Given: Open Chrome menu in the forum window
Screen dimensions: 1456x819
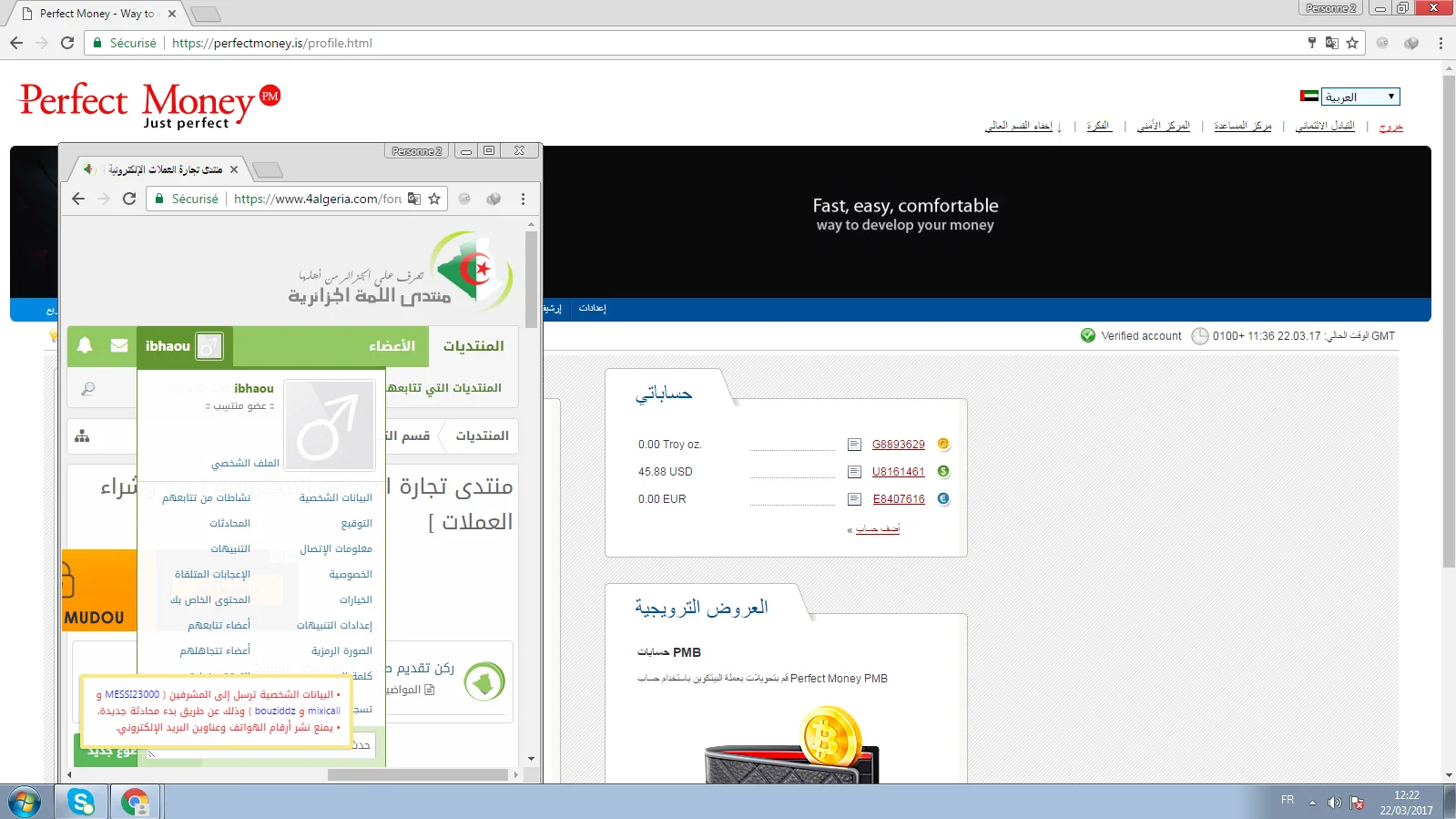Looking at the screenshot, I should click(523, 199).
